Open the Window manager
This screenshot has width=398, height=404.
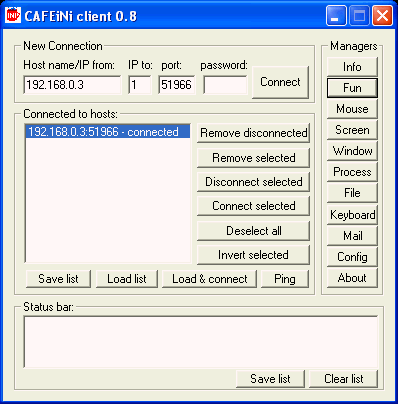coord(352,151)
